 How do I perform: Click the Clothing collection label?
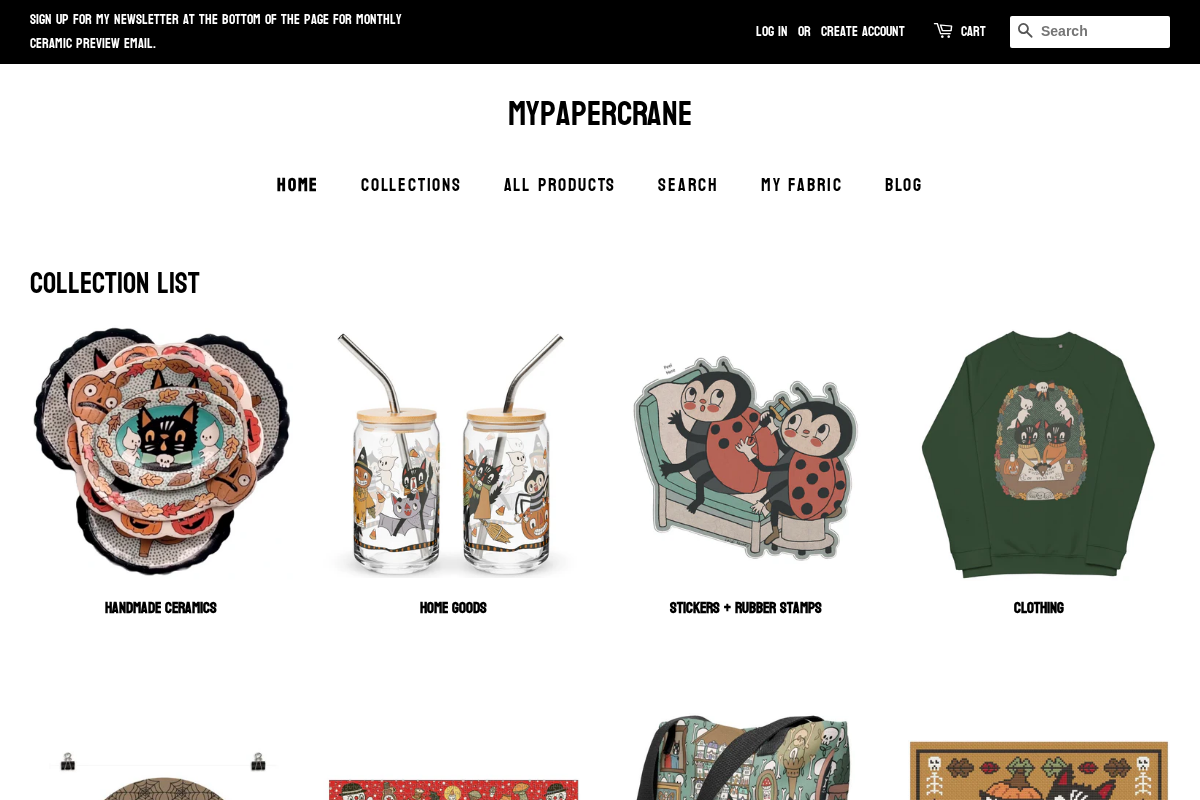(1039, 608)
